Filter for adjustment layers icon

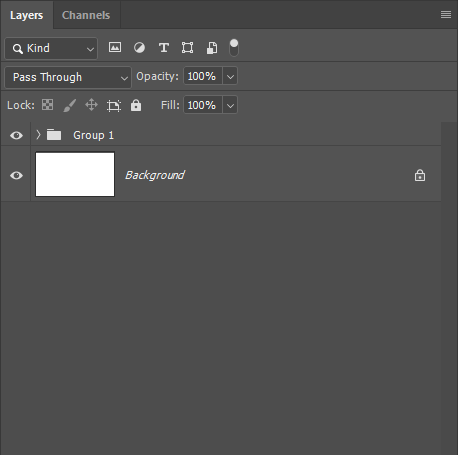point(139,48)
